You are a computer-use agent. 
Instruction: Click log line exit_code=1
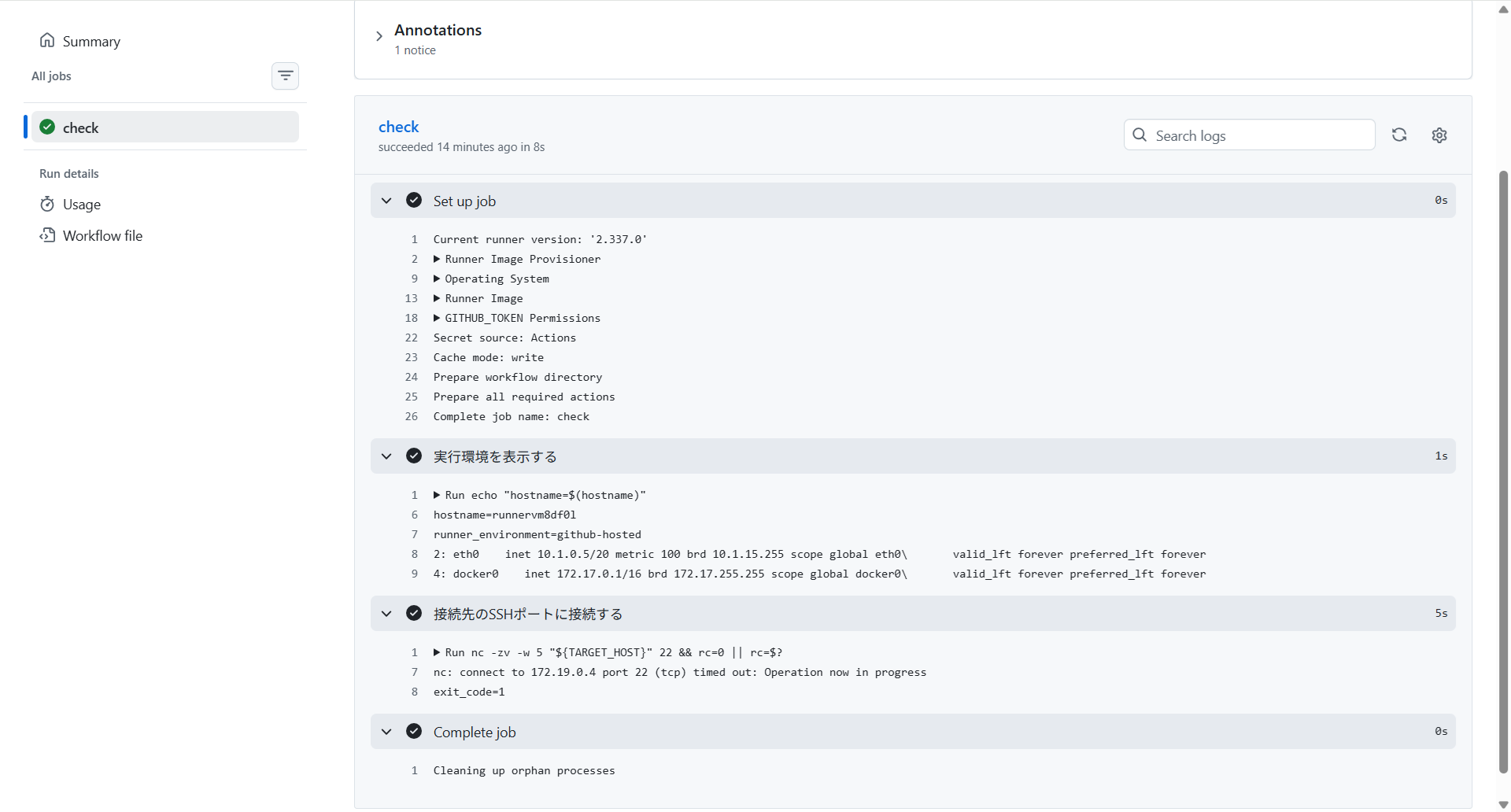click(469, 692)
